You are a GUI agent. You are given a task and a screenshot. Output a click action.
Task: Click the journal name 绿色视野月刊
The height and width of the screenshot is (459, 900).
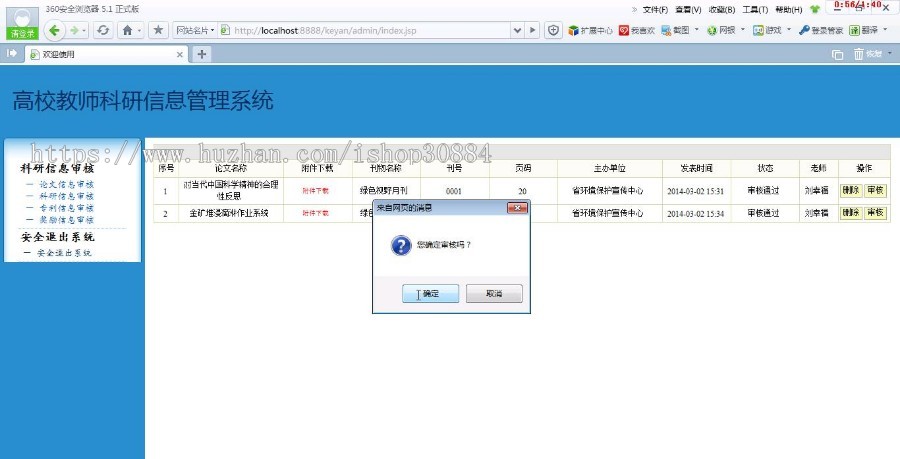pos(383,190)
